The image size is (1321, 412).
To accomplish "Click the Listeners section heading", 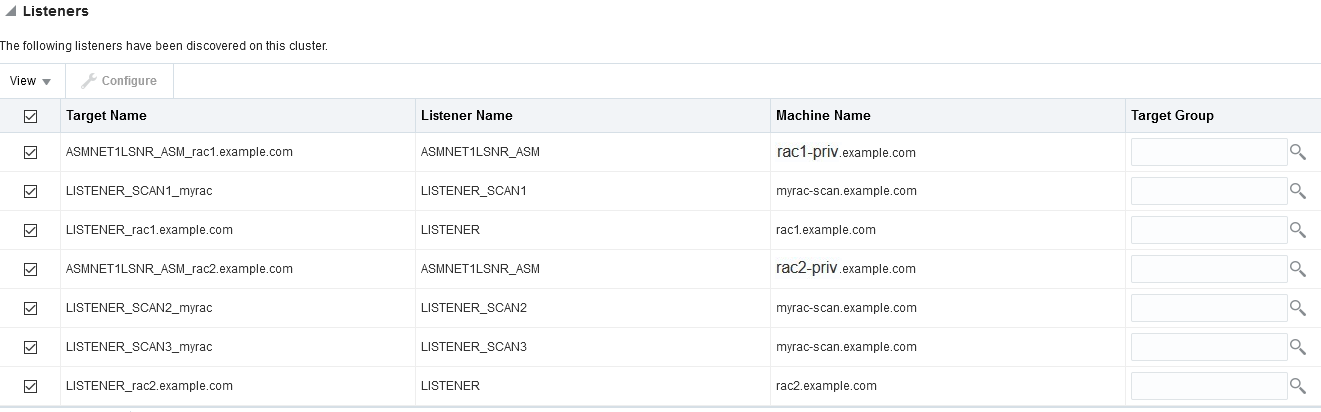I will [x=55, y=12].
